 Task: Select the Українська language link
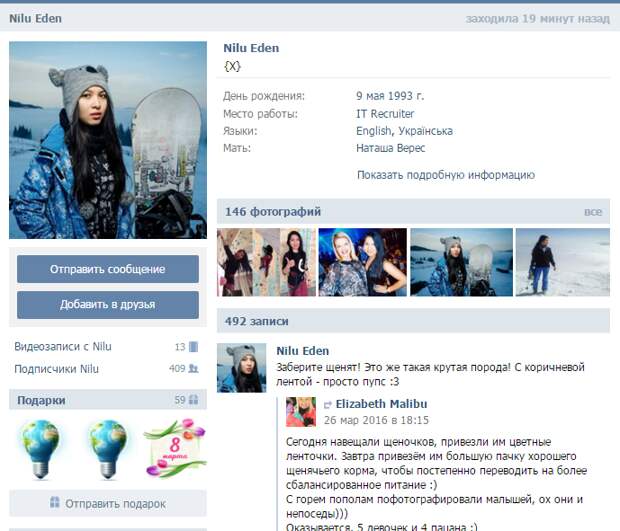pos(425,131)
